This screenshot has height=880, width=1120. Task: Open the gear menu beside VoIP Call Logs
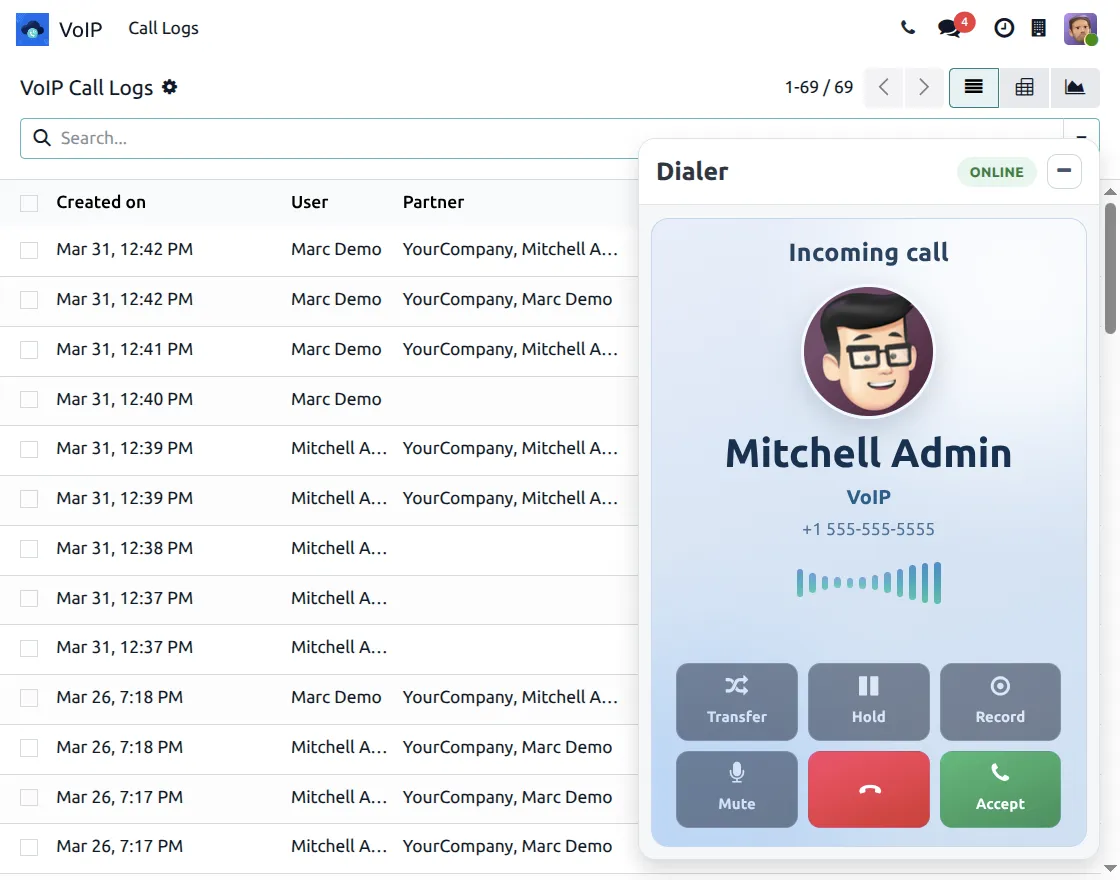pyautogui.click(x=170, y=87)
